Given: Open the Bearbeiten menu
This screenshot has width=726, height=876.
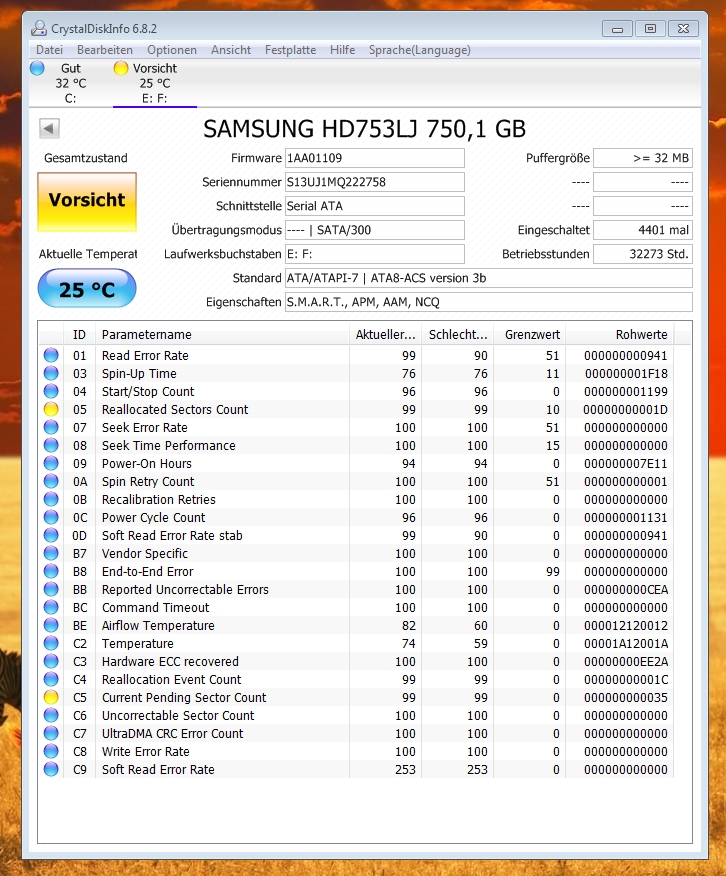Looking at the screenshot, I should point(105,50).
